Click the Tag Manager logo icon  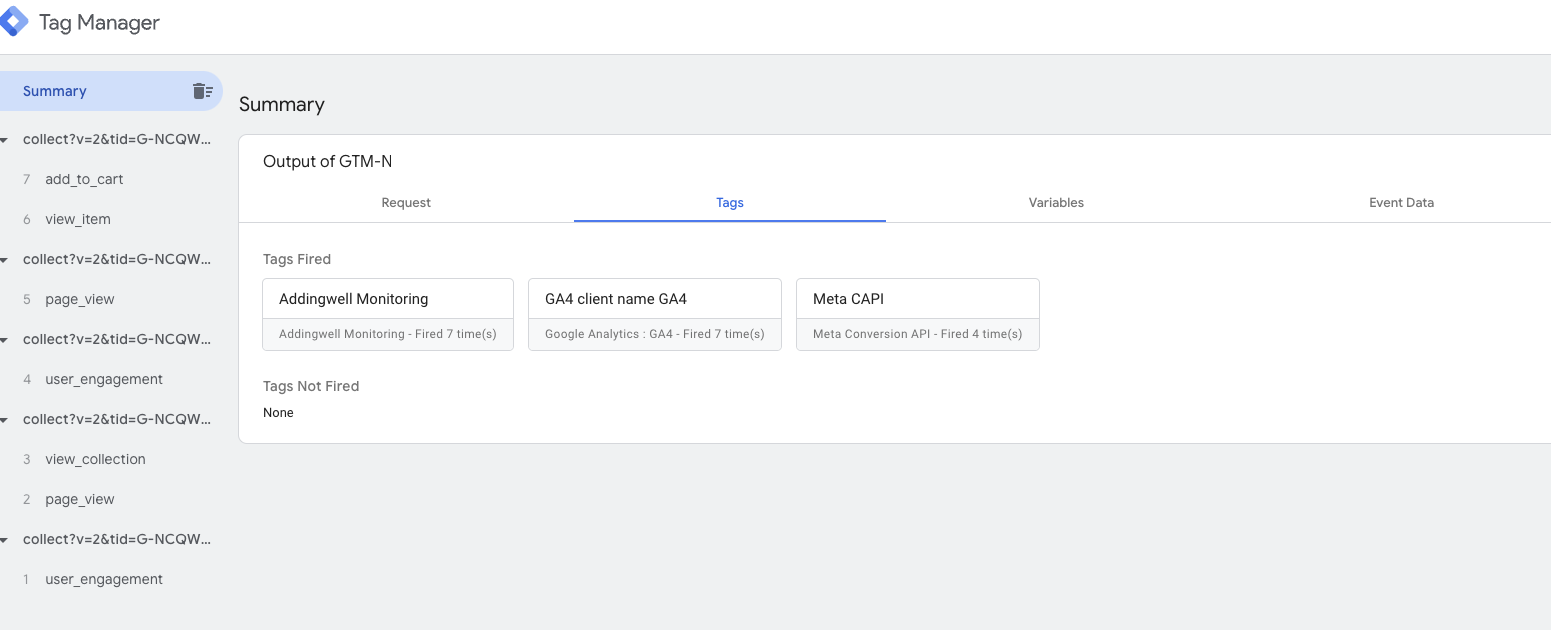[x=13, y=22]
